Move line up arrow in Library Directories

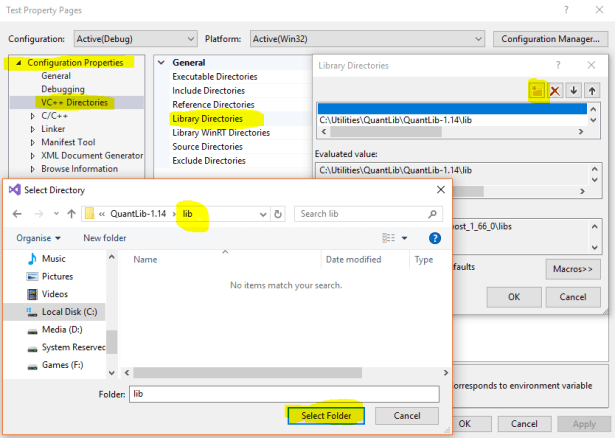tap(592, 91)
